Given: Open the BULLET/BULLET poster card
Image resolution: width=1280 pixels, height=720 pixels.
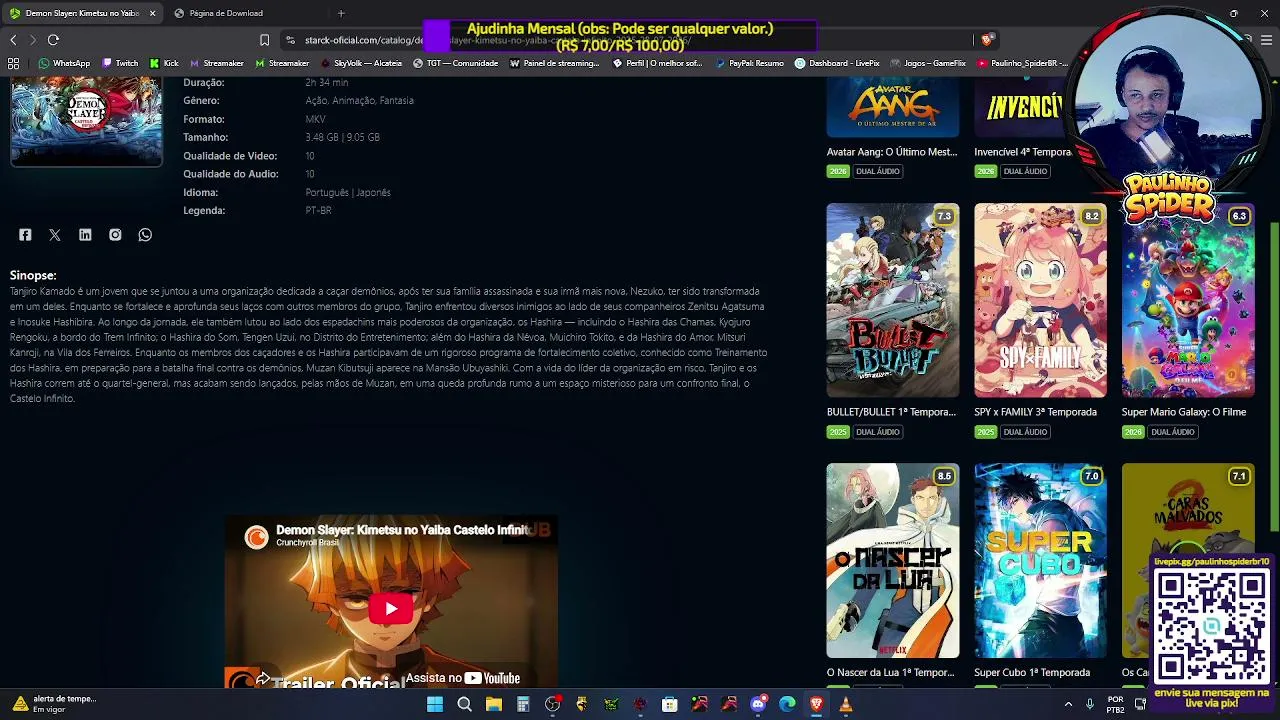Looking at the screenshot, I should point(893,300).
